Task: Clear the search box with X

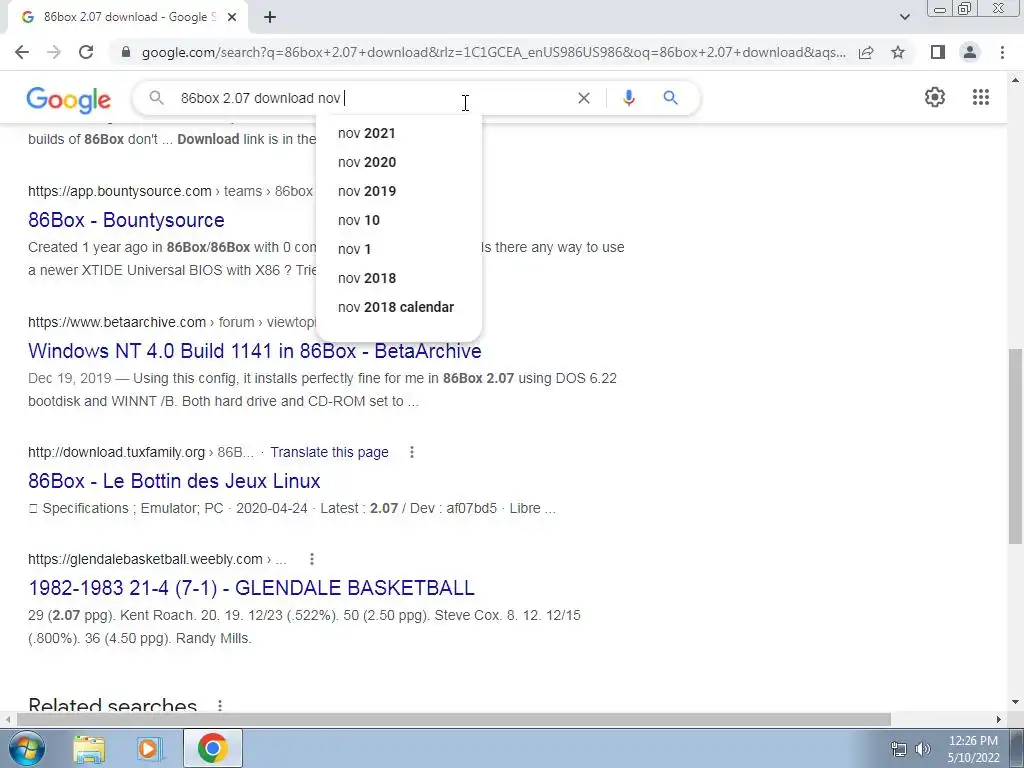Action: tap(584, 98)
